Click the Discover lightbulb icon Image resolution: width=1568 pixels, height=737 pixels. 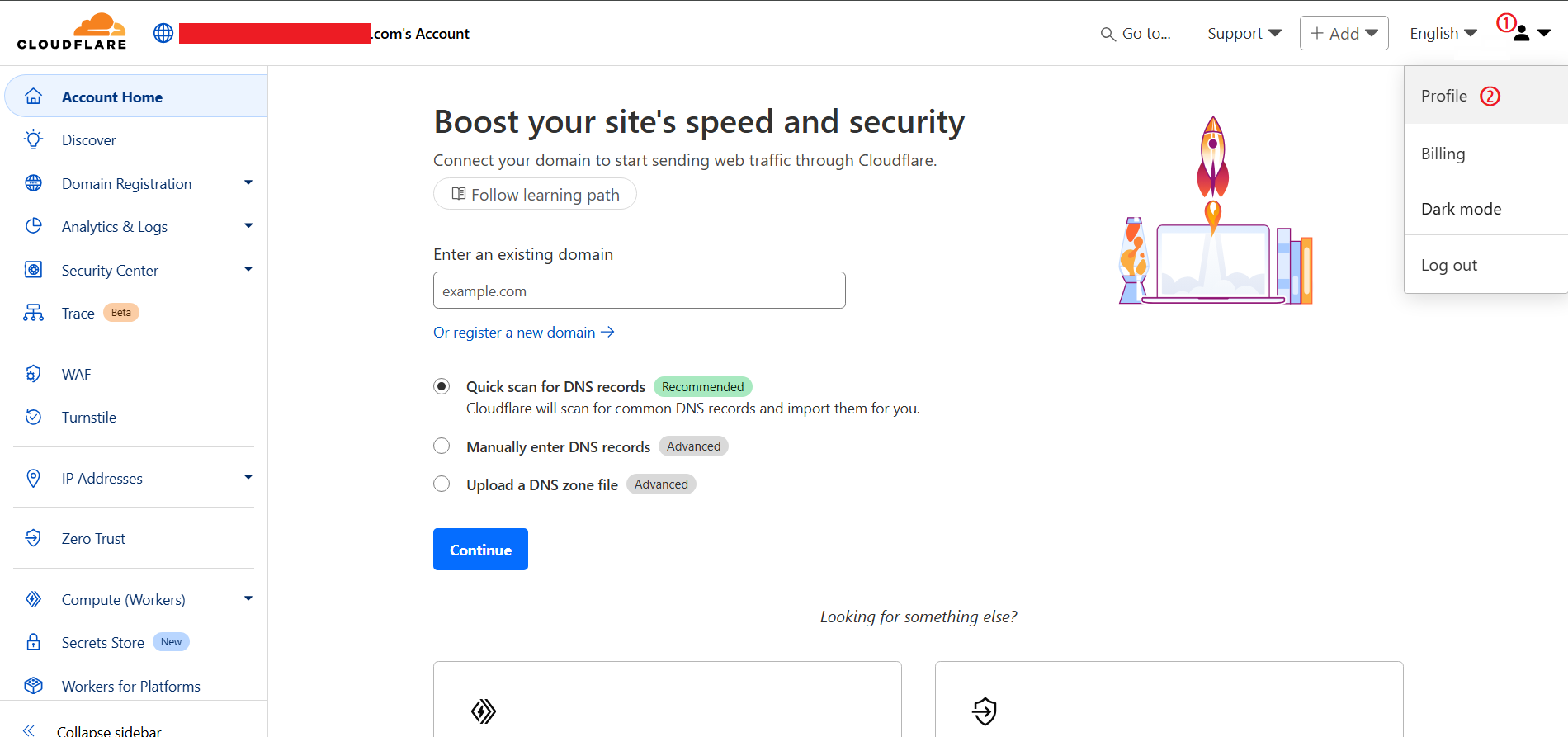[34, 139]
